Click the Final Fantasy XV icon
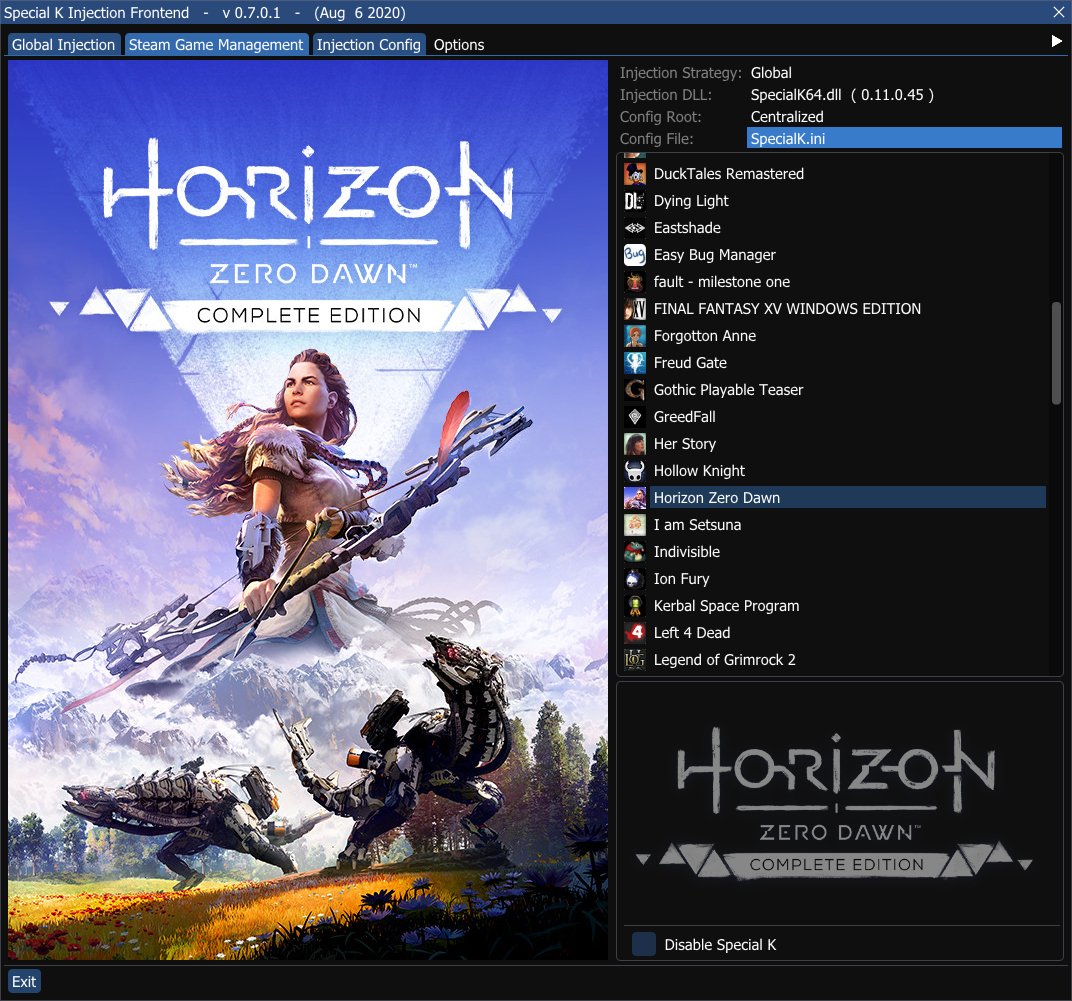This screenshot has height=1001, width=1072. pyautogui.click(x=634, y=309)
